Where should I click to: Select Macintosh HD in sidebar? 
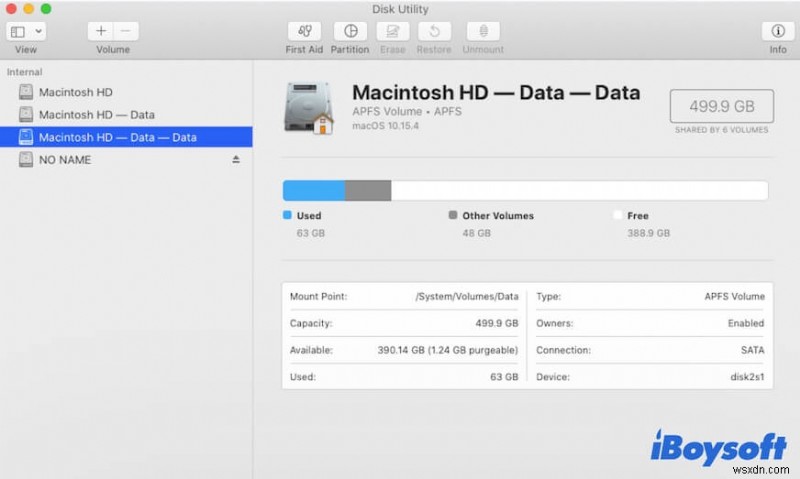coord(126,92)
